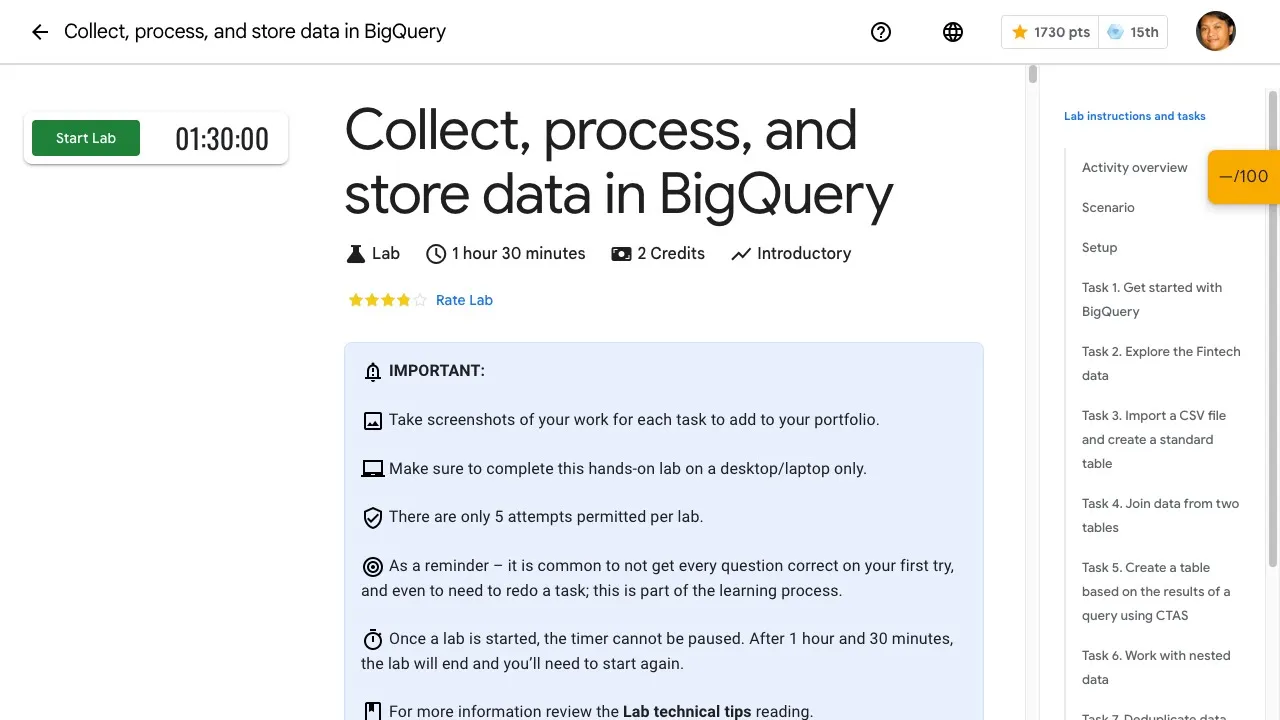1280x720 pixels.
Task: Select Setup in the lab outline
Action: point(1099,248)
